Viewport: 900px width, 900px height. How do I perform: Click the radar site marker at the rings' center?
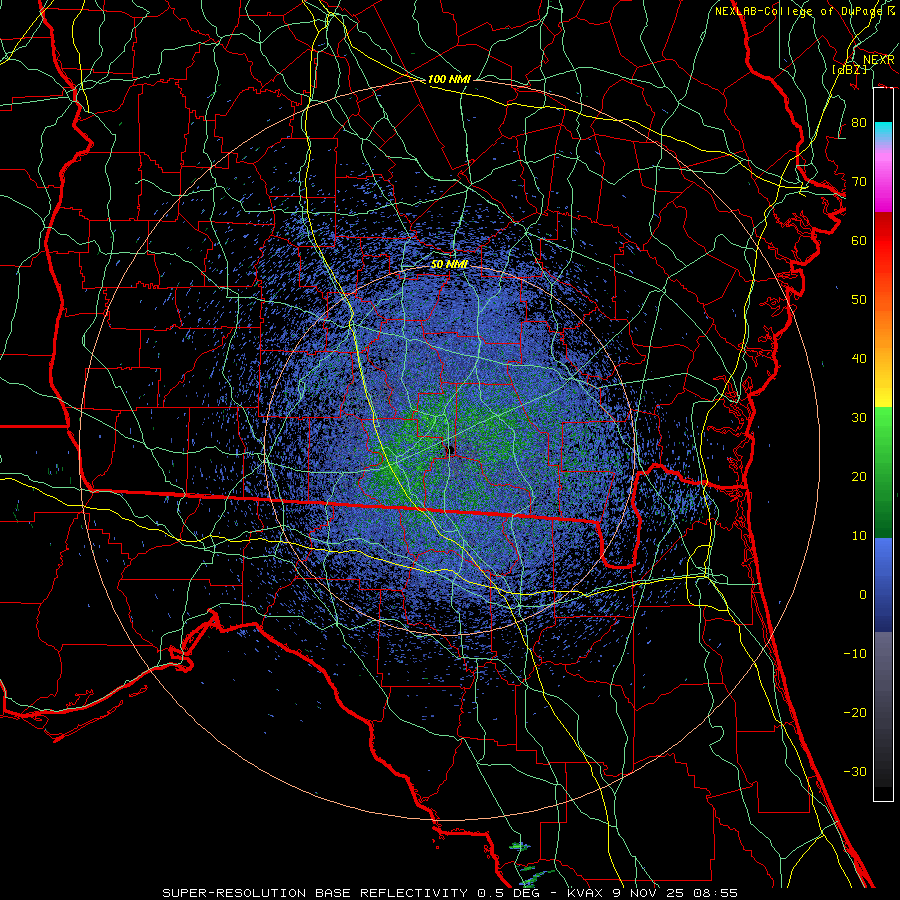pos(451,450)
